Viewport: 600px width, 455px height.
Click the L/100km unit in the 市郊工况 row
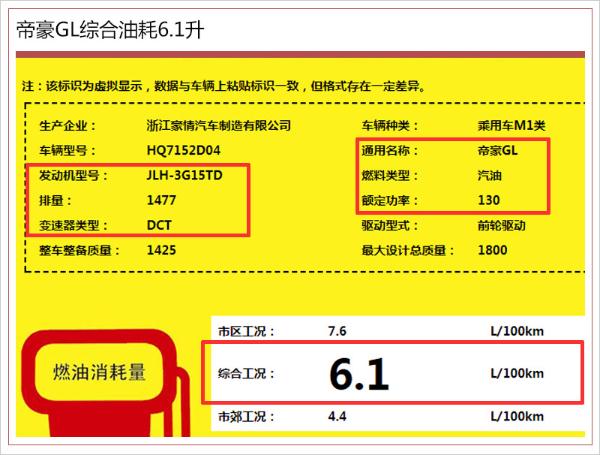517,416
